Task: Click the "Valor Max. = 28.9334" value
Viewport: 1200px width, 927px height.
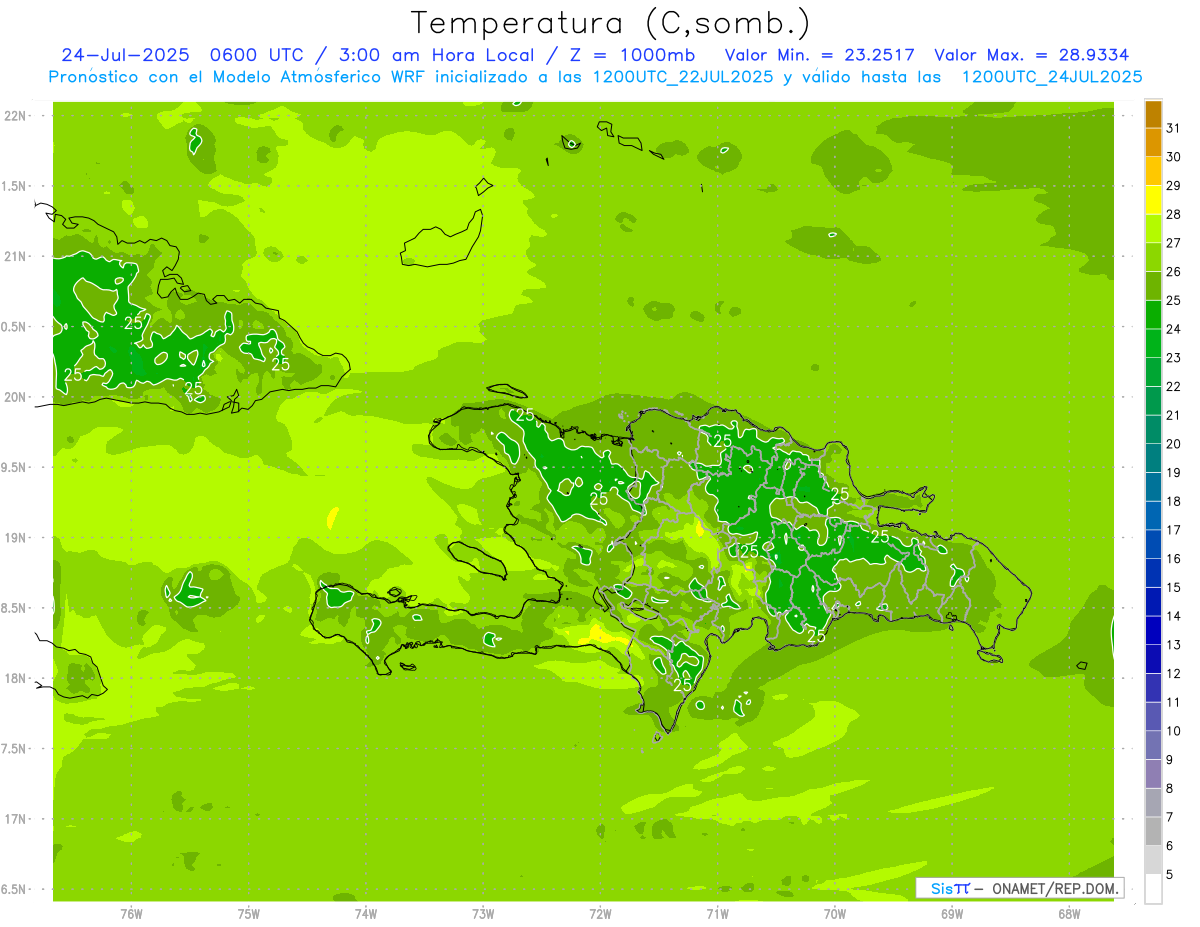Action: (1032, 55)
